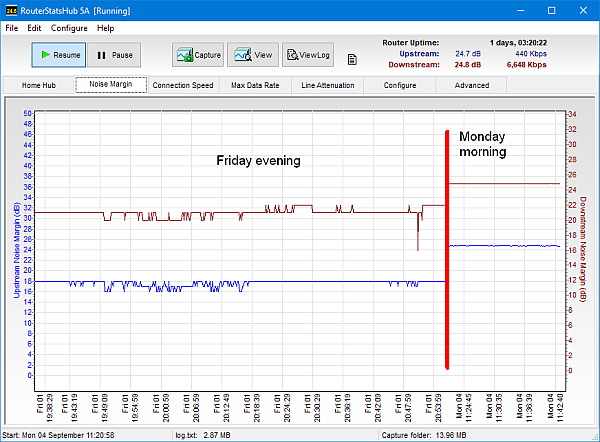Switch to the Advanced tab
This screenshot has height=442, width=600.
(x=472, y=86)
